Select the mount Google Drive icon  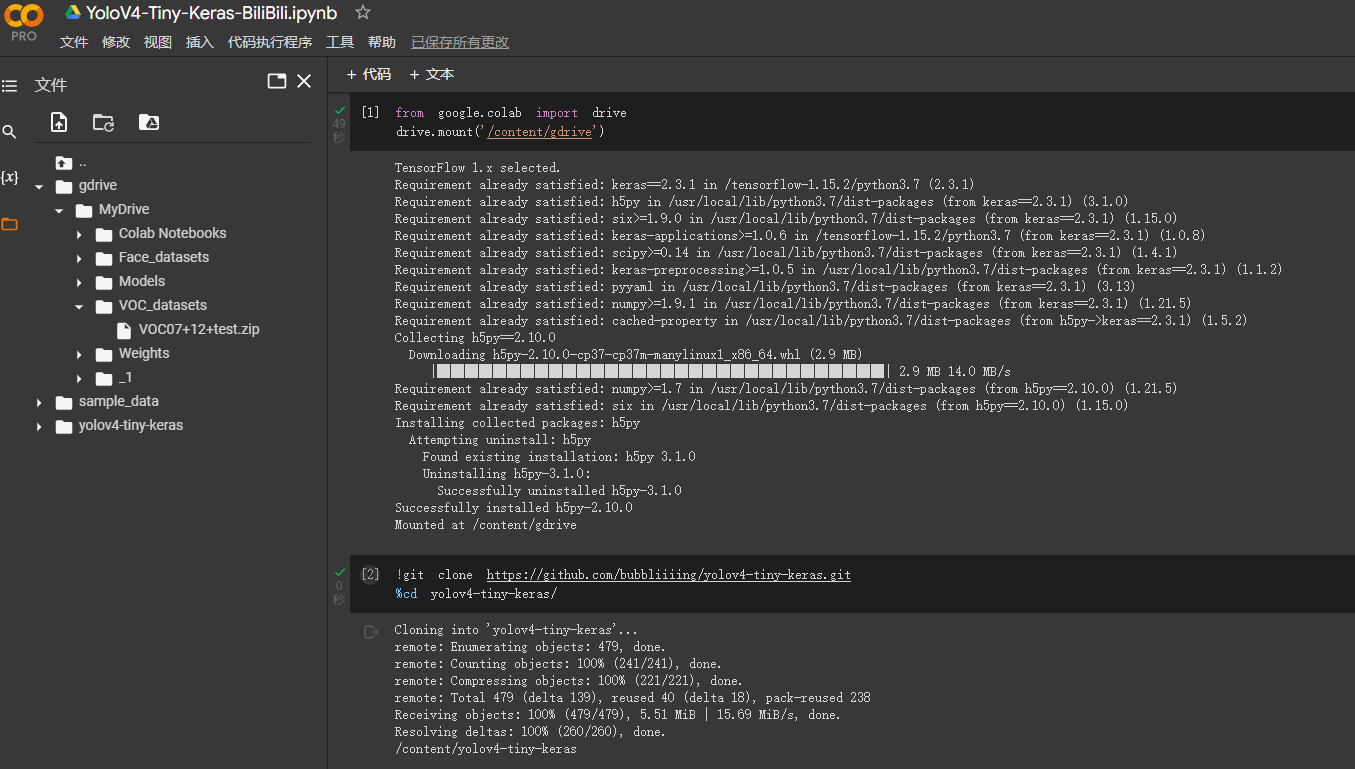pyautogui.click(x=148, y=121)
